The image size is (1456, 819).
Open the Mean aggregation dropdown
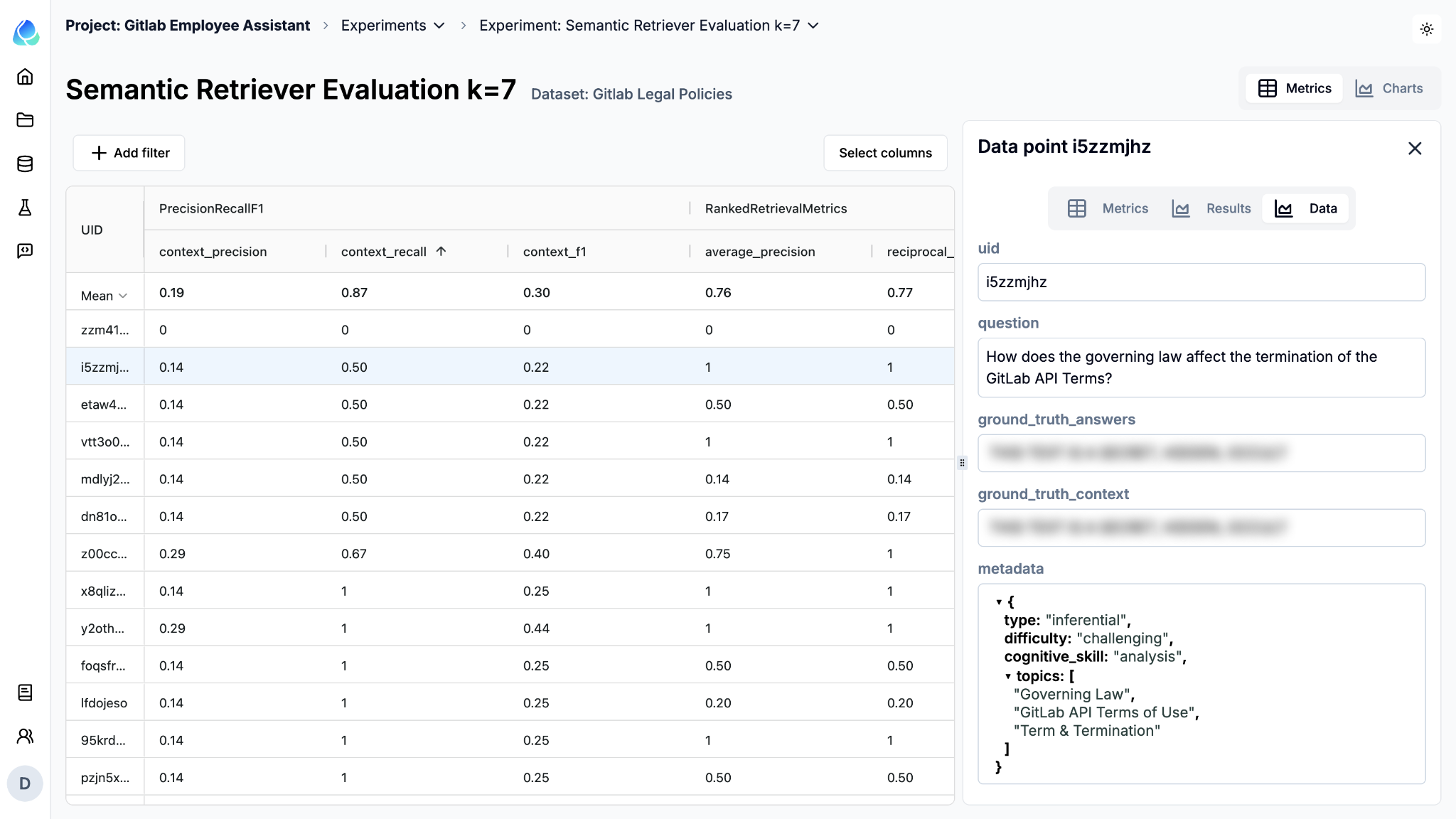pos(104,296)
